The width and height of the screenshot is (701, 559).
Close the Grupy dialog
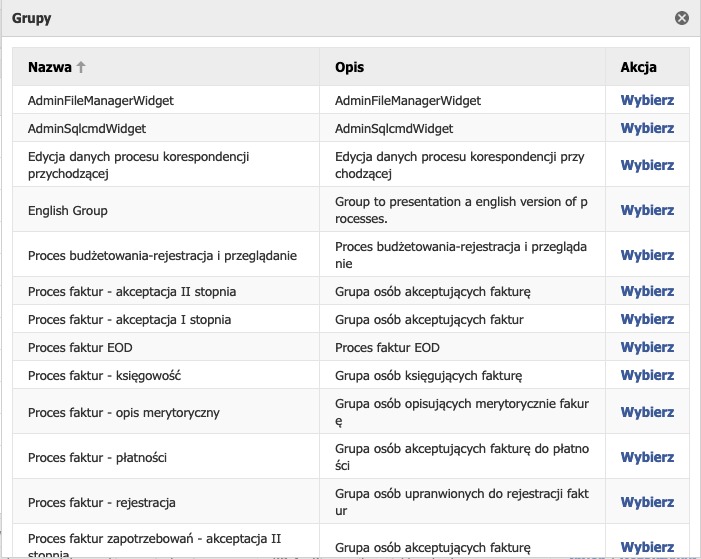pyautogui.click(x=682, y=18)
